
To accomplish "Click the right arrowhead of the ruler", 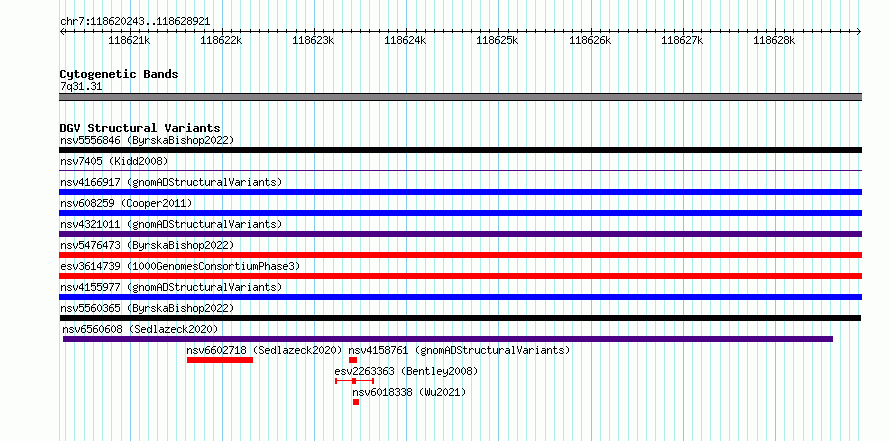I will click(x=859, y=31).
